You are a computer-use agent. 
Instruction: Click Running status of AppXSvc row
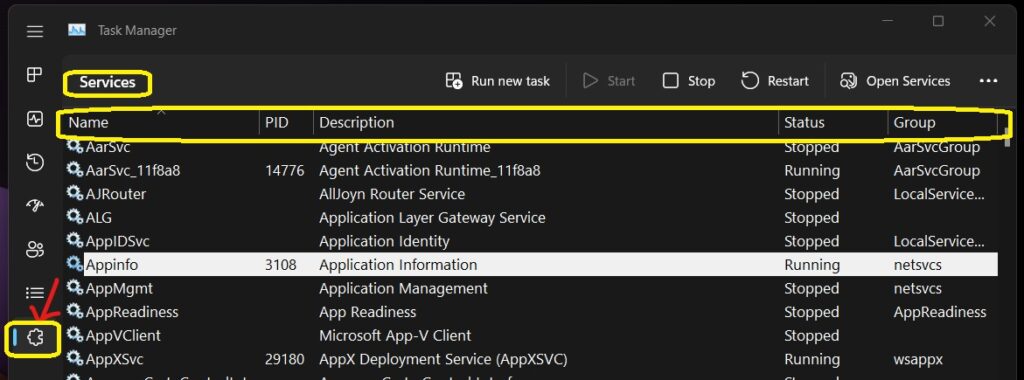coord(812,359)
